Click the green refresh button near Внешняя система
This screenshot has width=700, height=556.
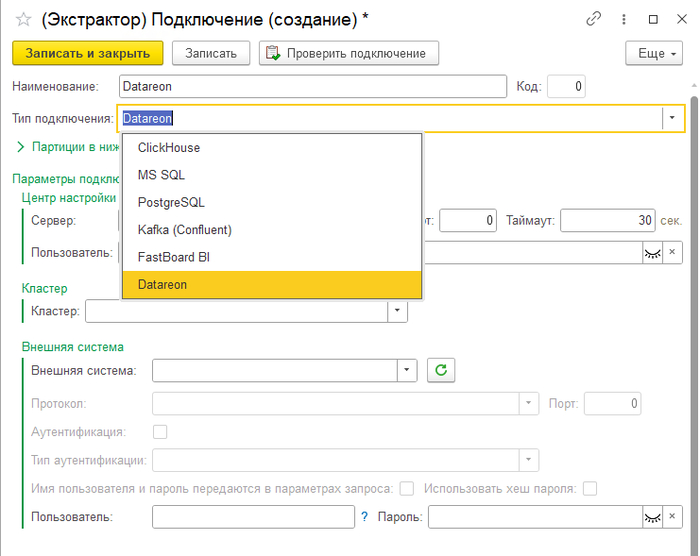441,370
